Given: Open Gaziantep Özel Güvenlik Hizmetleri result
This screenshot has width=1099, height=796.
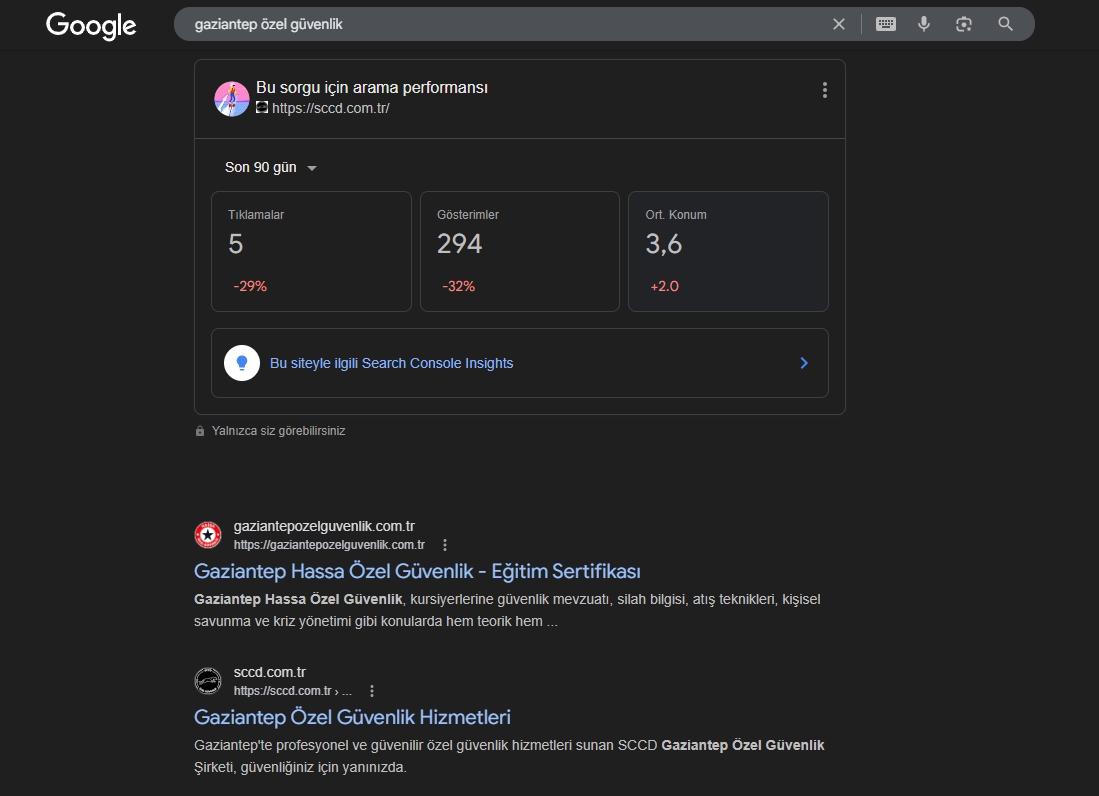Looking at the screenshot, I should point(352,717).
